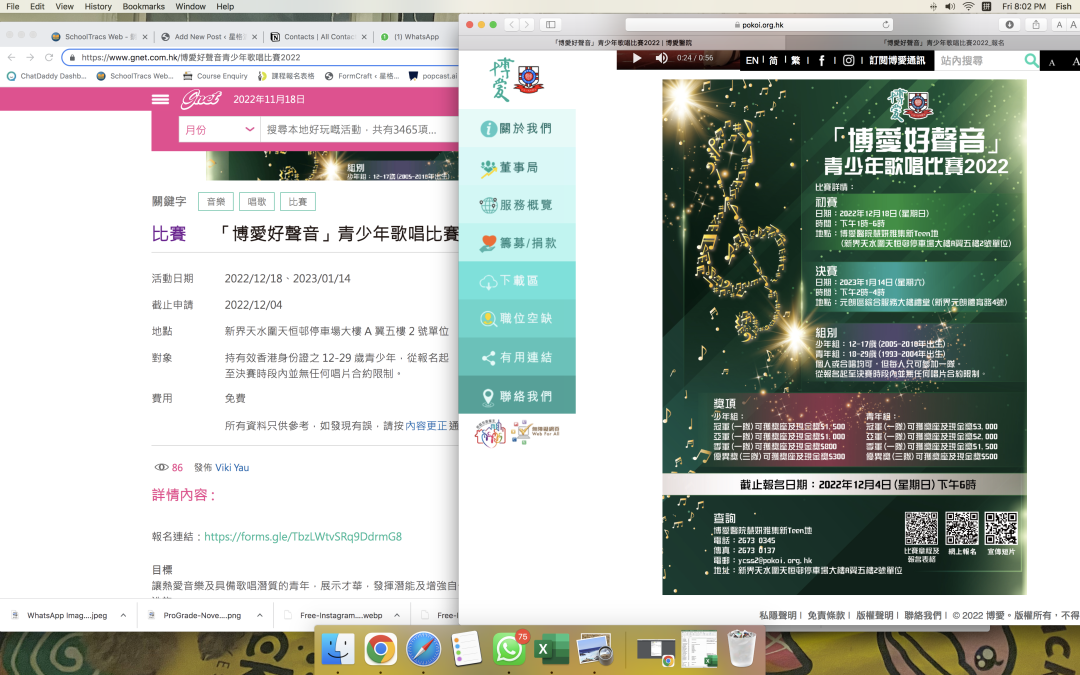Screen dimensions: 1080x675
Task: Open 關於我們 in pokoi sidebar
Action: pyautogui.click(x=517, y=128)
